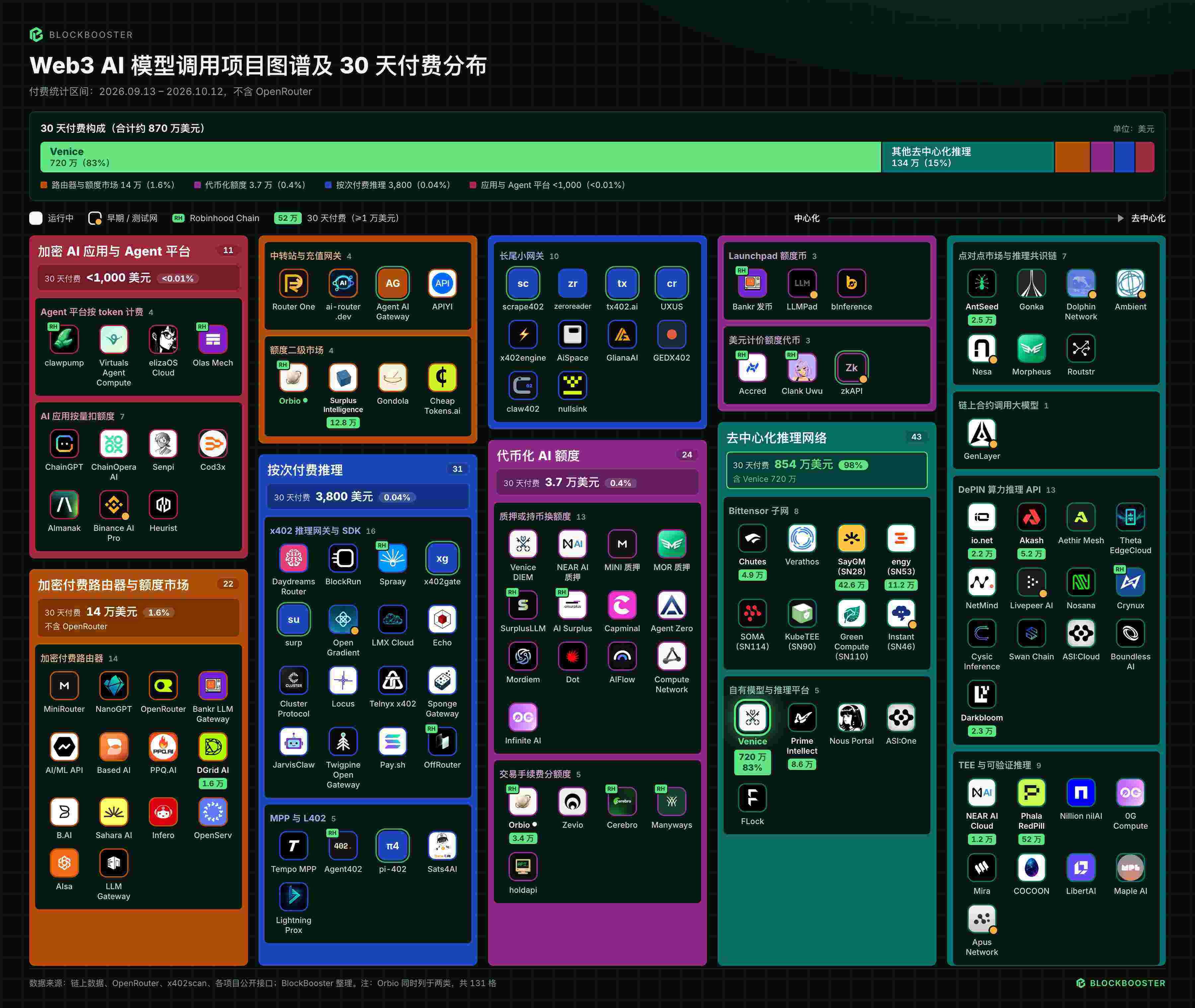This screenshot has height=1008, width=1195.
Task: Select the SayGM (SN28) icon
Action: point(851,538)
